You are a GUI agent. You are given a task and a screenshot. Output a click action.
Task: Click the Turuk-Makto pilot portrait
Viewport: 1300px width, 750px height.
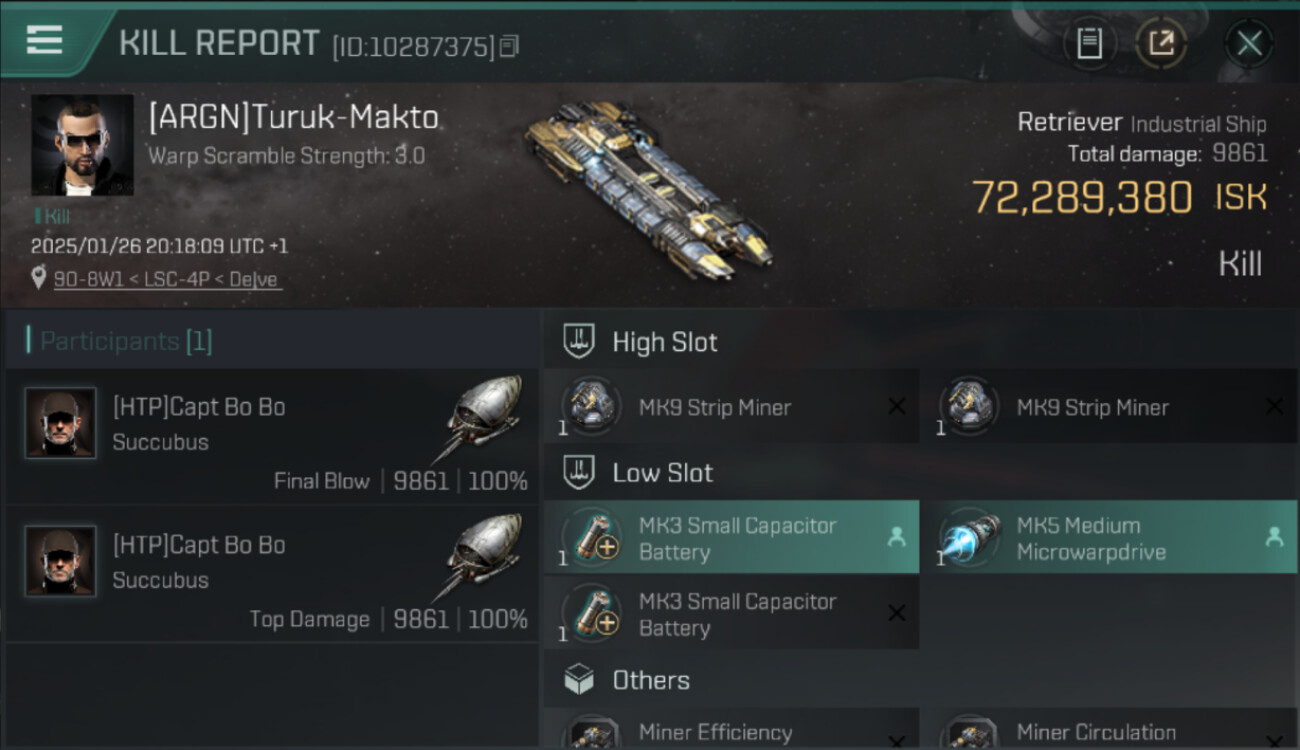82,146
